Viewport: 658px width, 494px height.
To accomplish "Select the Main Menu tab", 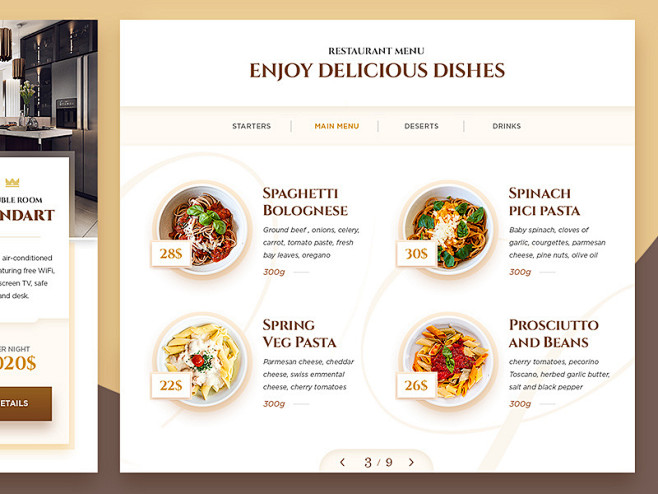I will coord(337,126).
